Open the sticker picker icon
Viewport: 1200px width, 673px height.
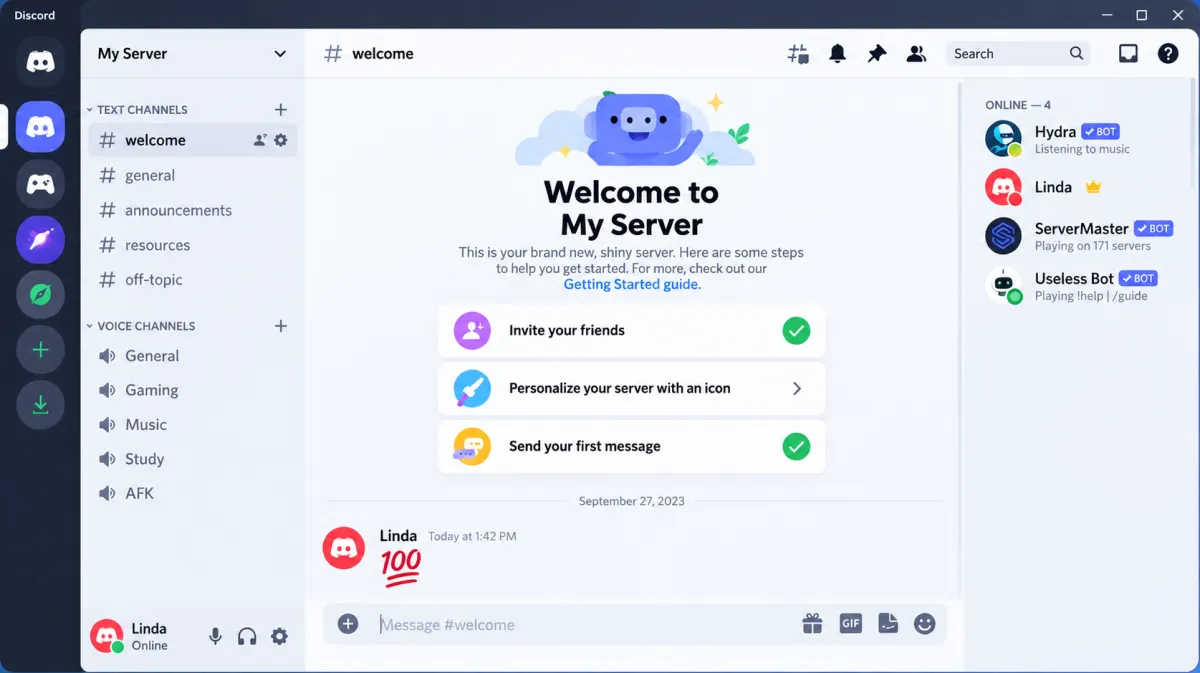[888, 624]
